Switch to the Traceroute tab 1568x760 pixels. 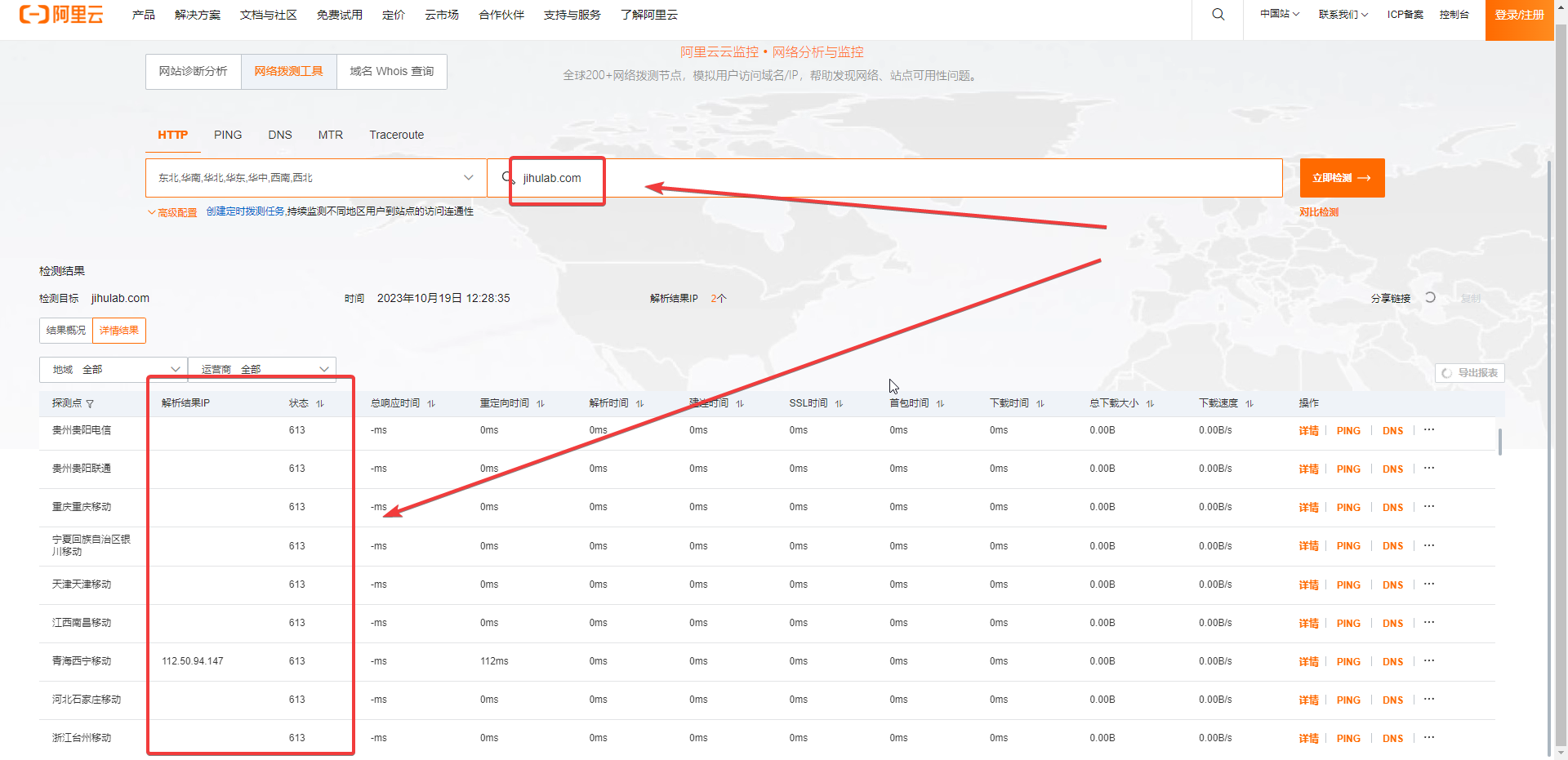(x=396, y=135)
